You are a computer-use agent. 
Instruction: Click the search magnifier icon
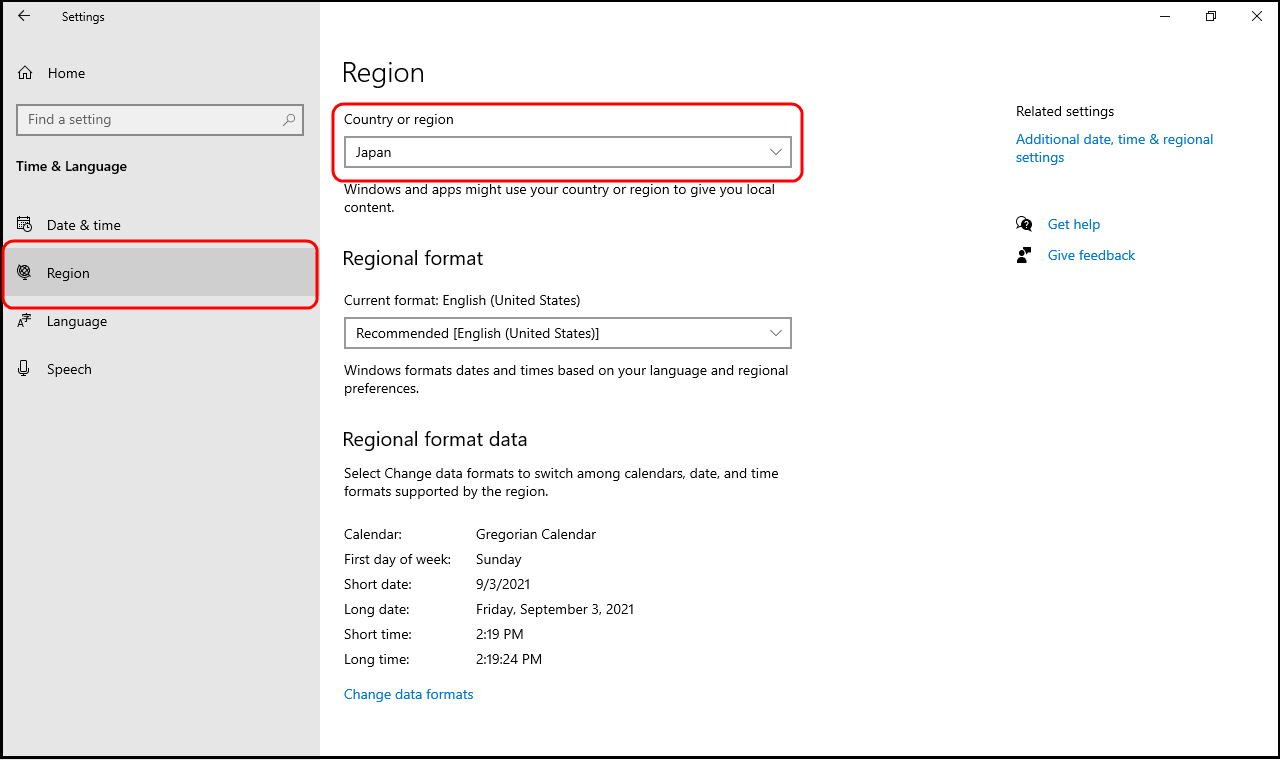coord(289,119)
